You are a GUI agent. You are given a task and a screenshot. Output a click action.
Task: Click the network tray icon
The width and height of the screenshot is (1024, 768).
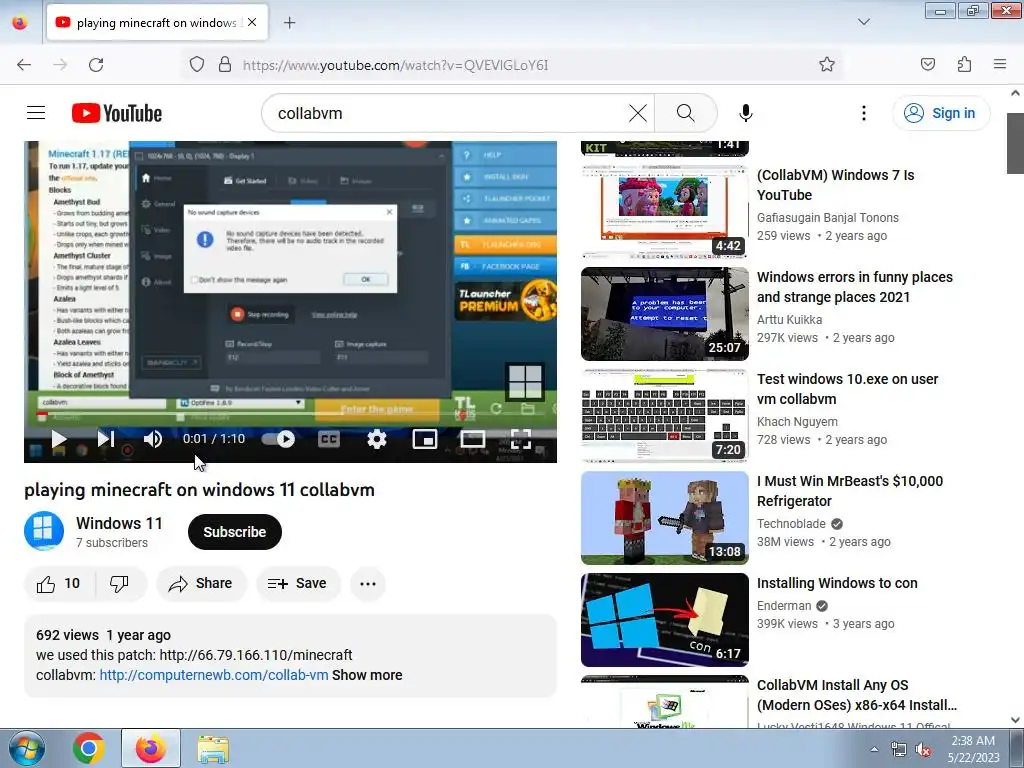pyautogui.click(x=899, y=750)
